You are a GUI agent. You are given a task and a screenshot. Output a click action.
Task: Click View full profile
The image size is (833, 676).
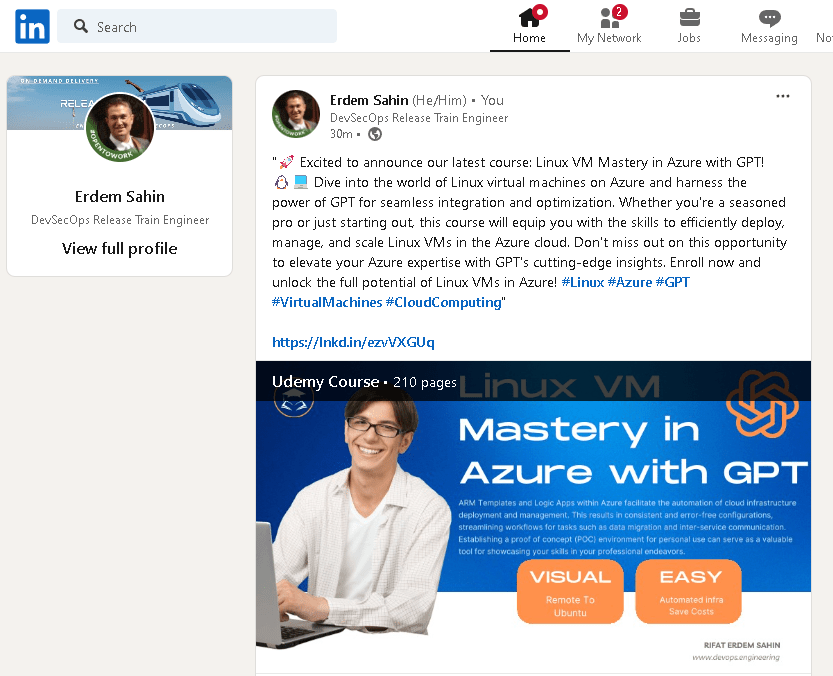(x=120, y=248)
